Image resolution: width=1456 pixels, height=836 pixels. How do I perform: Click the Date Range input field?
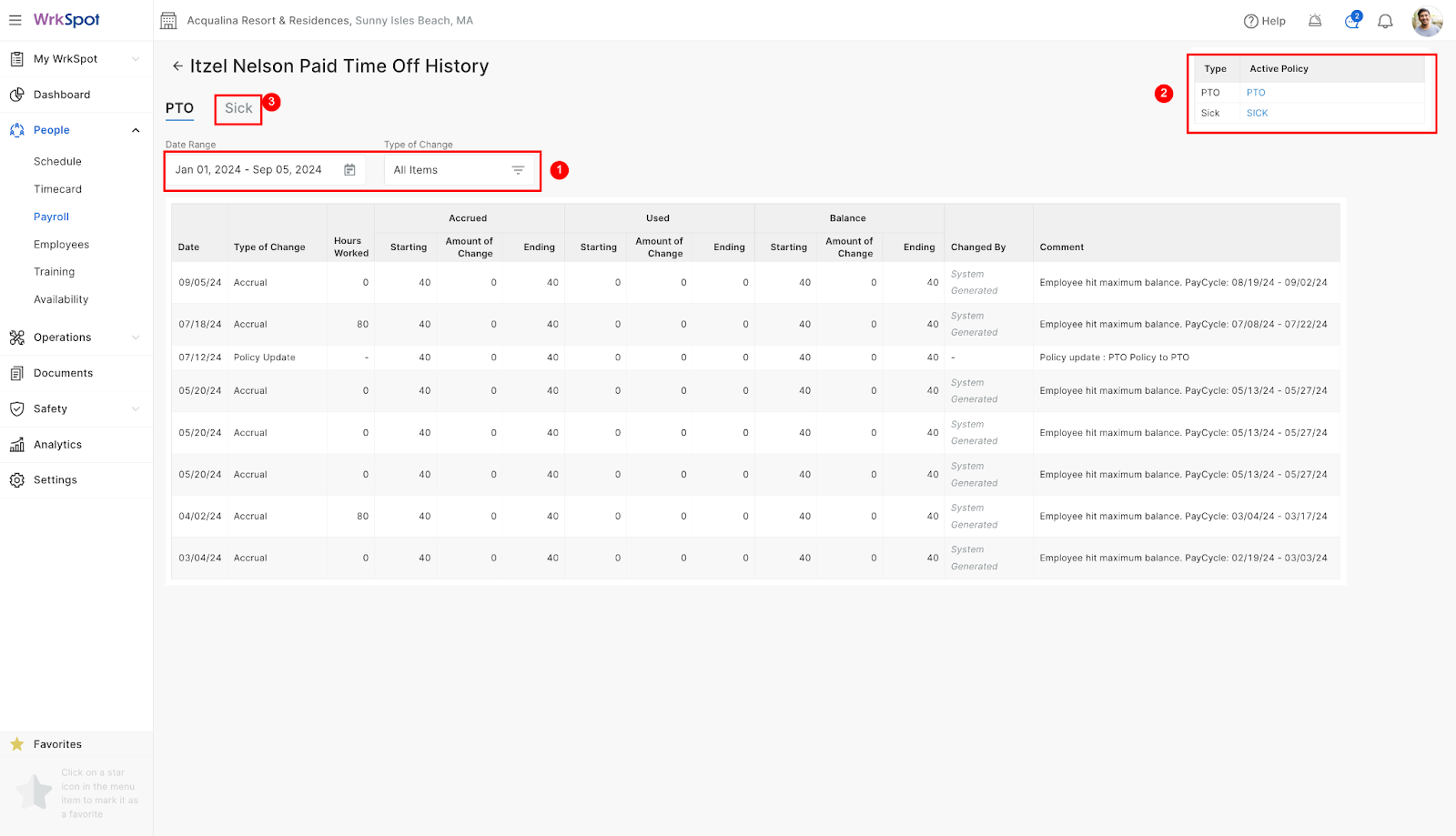[250, 170]
